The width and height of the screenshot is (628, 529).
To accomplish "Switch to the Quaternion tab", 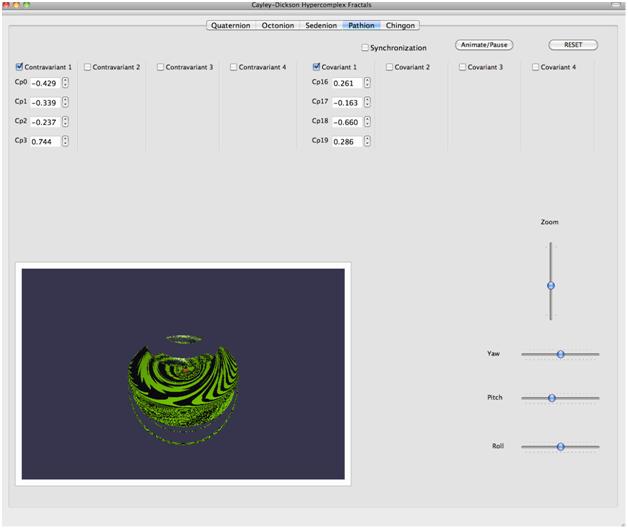I will (231, 25).
